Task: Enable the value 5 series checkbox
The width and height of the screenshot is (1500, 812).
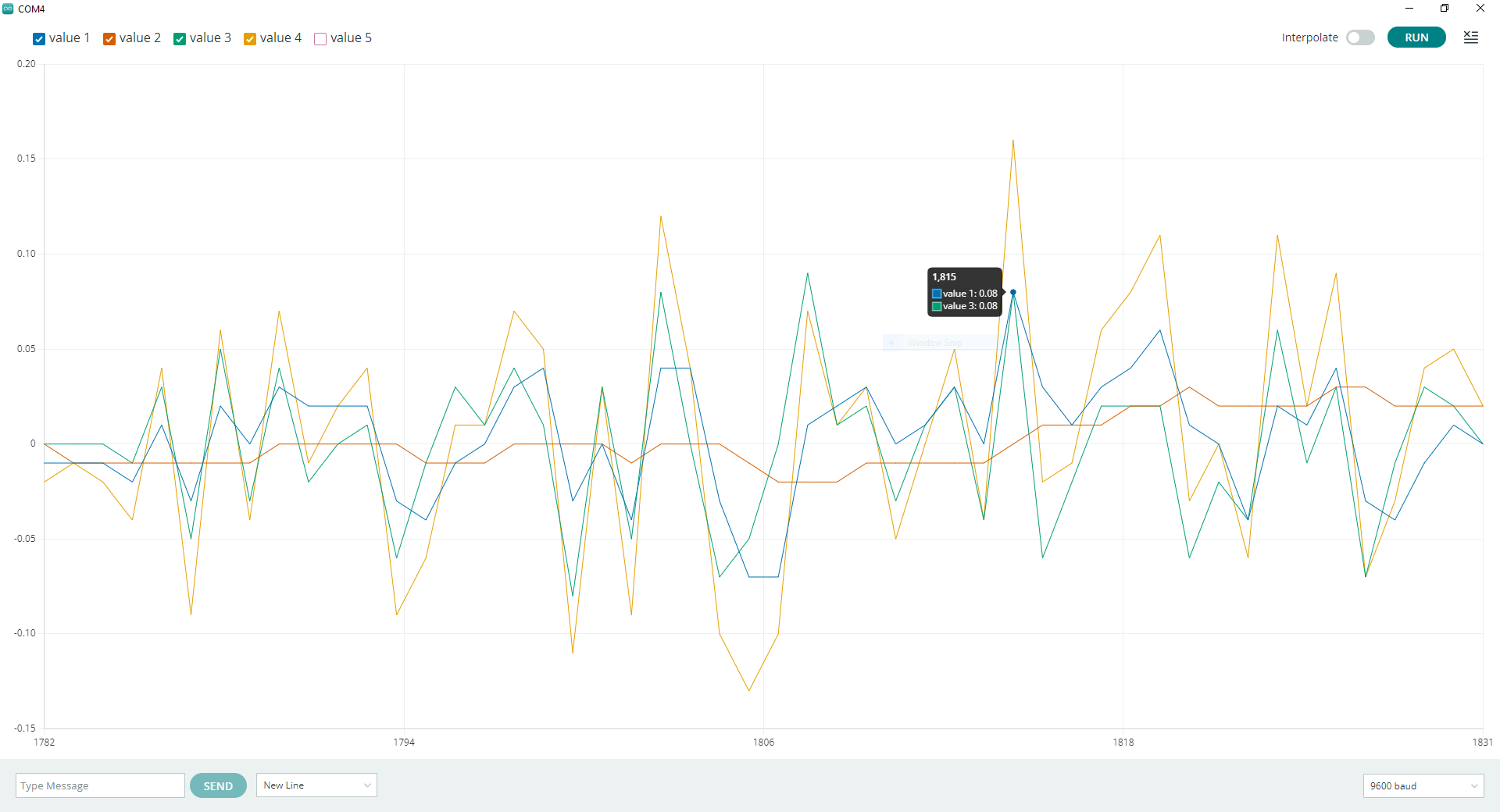Action: pos(320,39)
